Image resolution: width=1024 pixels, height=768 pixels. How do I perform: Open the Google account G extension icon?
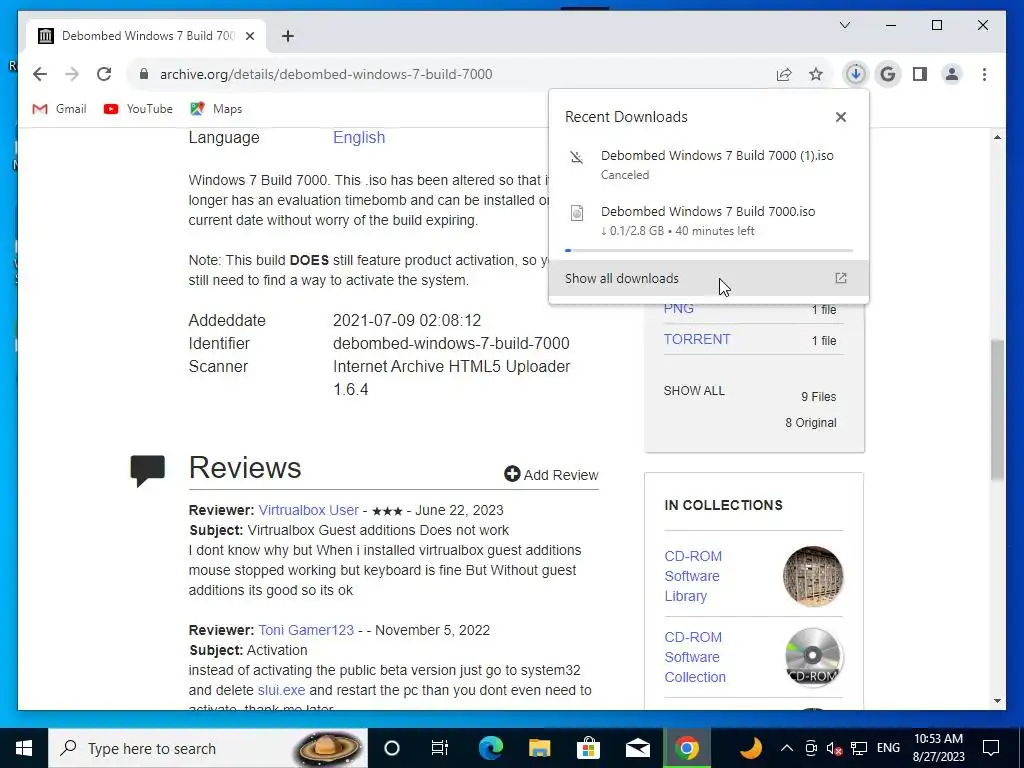tap(888, 74)
